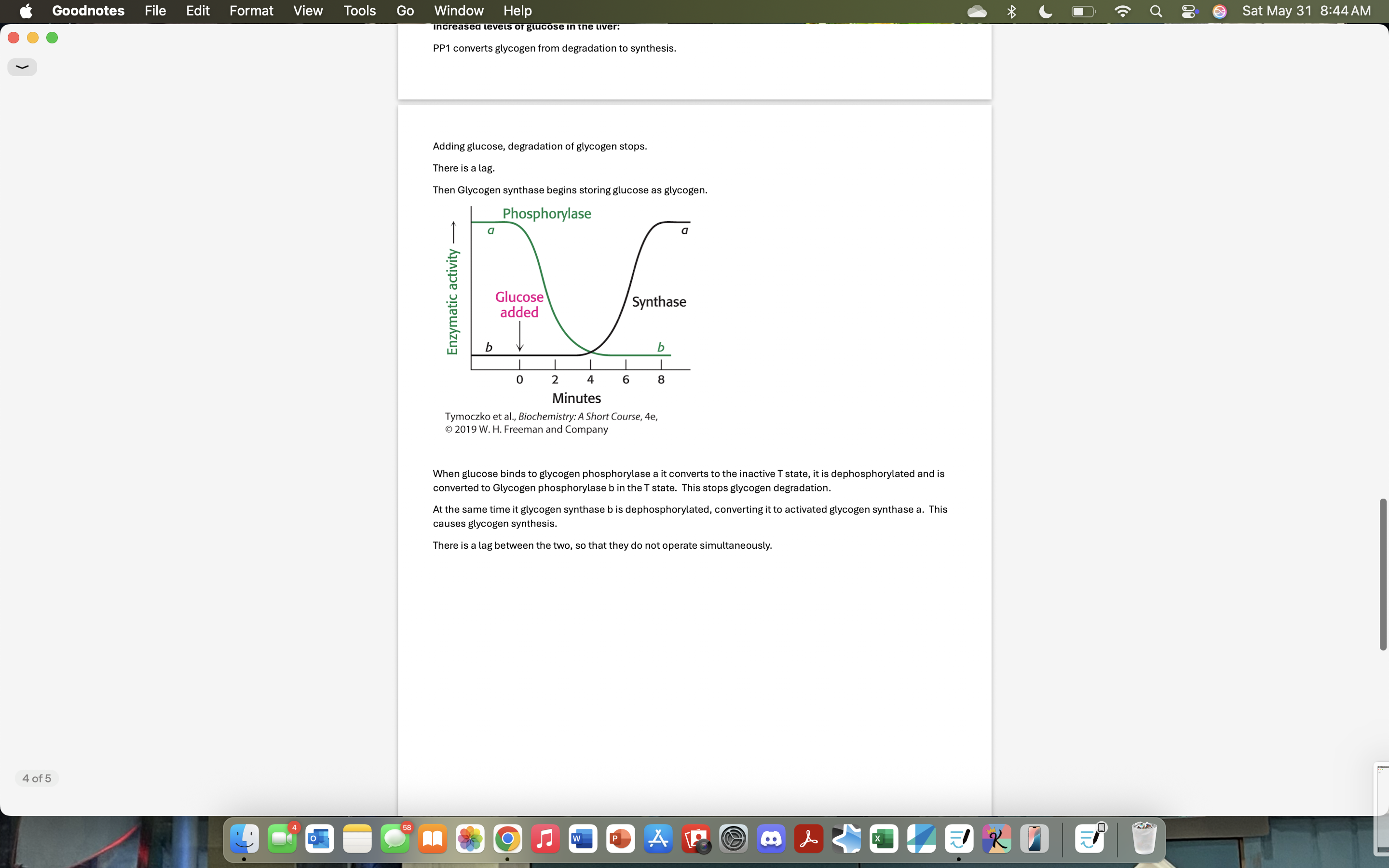1389x868 pixels.
Task: Enable Do Not Disturb with the moon icon
Action: click(1045, 11)
